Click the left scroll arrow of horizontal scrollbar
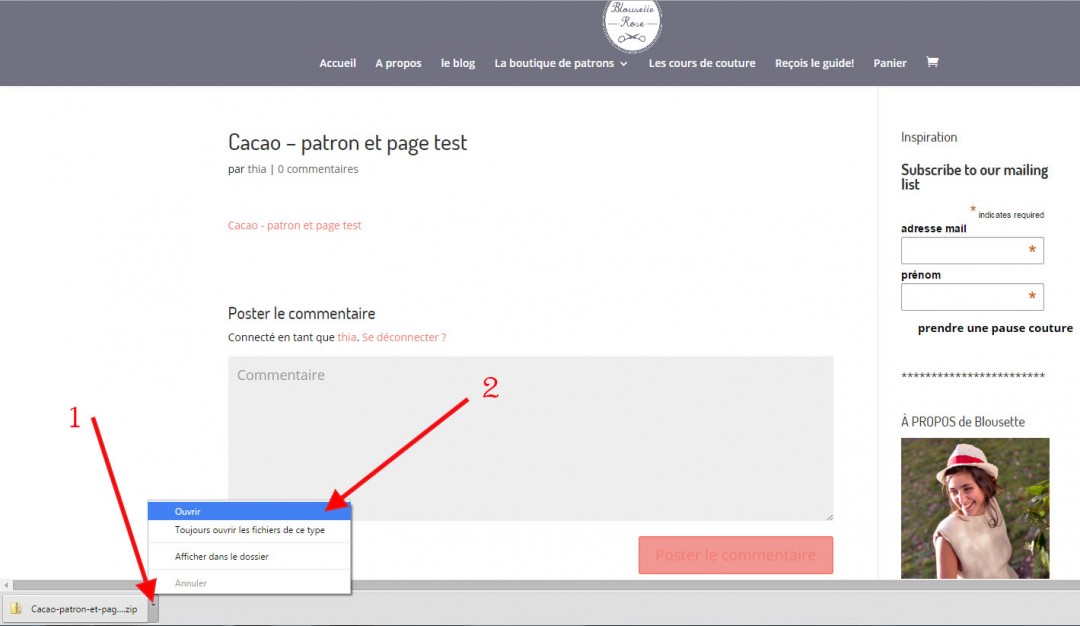Image resolution: width=1080 pixels, height=626 pixels. 6,585
